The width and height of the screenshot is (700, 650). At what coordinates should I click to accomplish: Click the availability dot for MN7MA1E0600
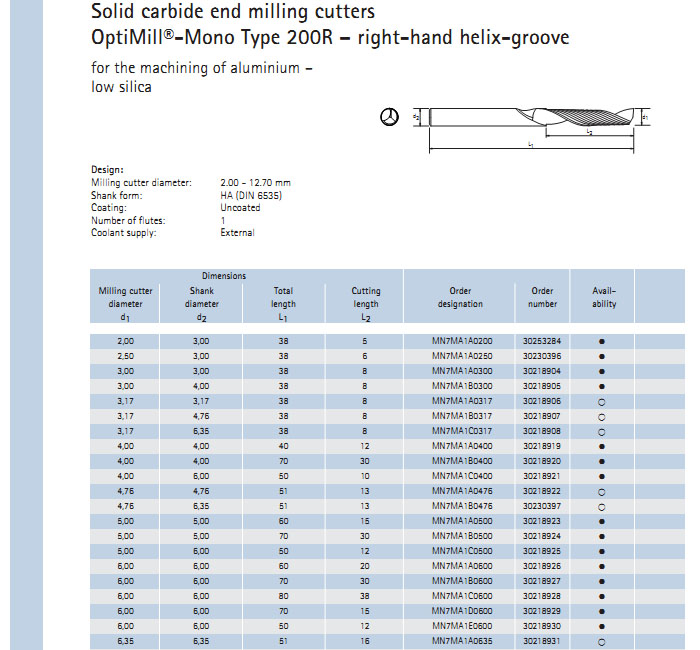click(602, 626)
